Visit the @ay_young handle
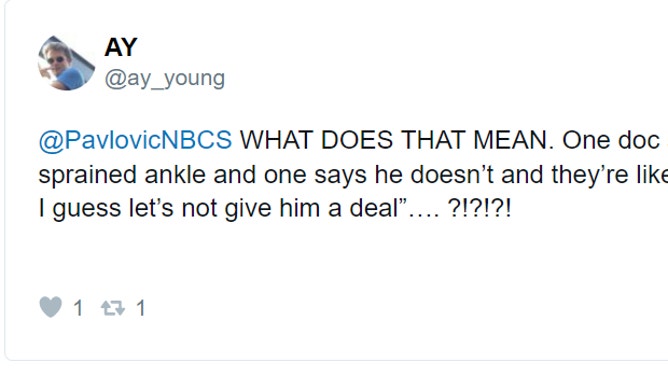 (165, 78)
